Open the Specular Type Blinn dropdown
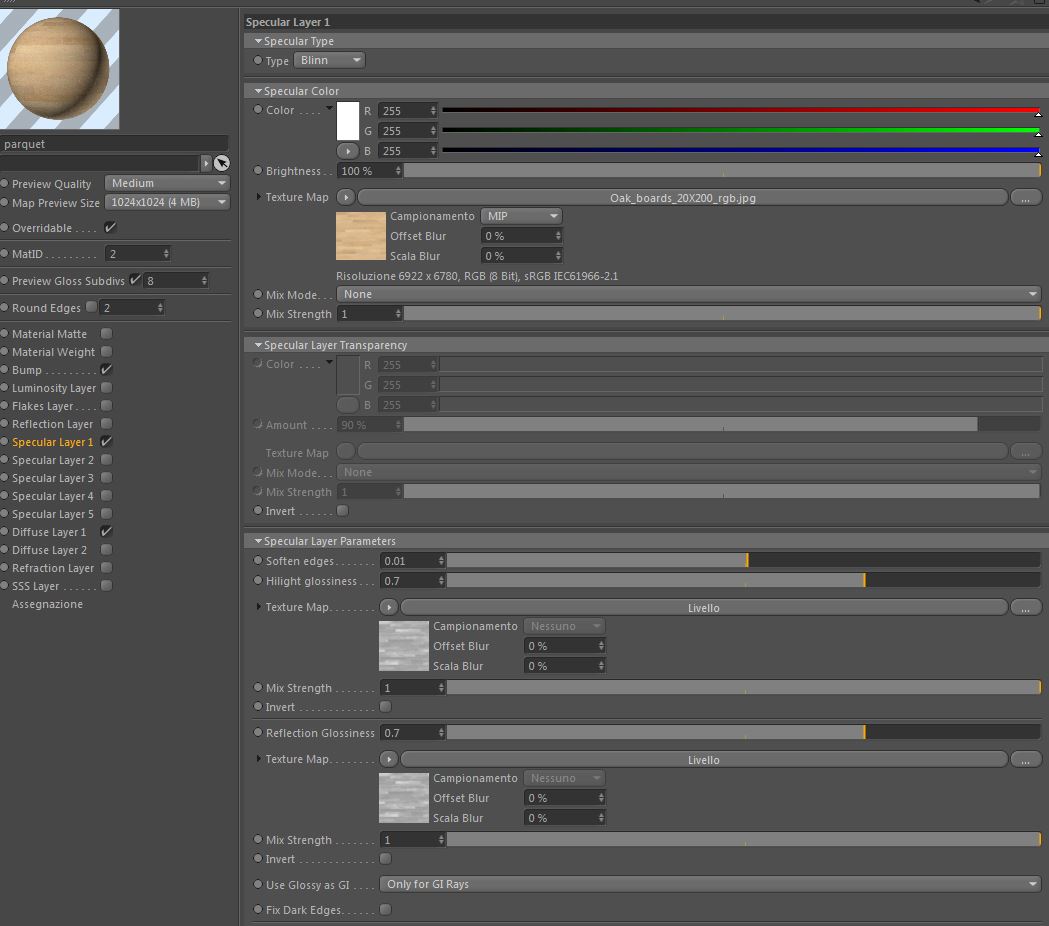The width and height of the screenshot is (1049, 926). [330, 60]
